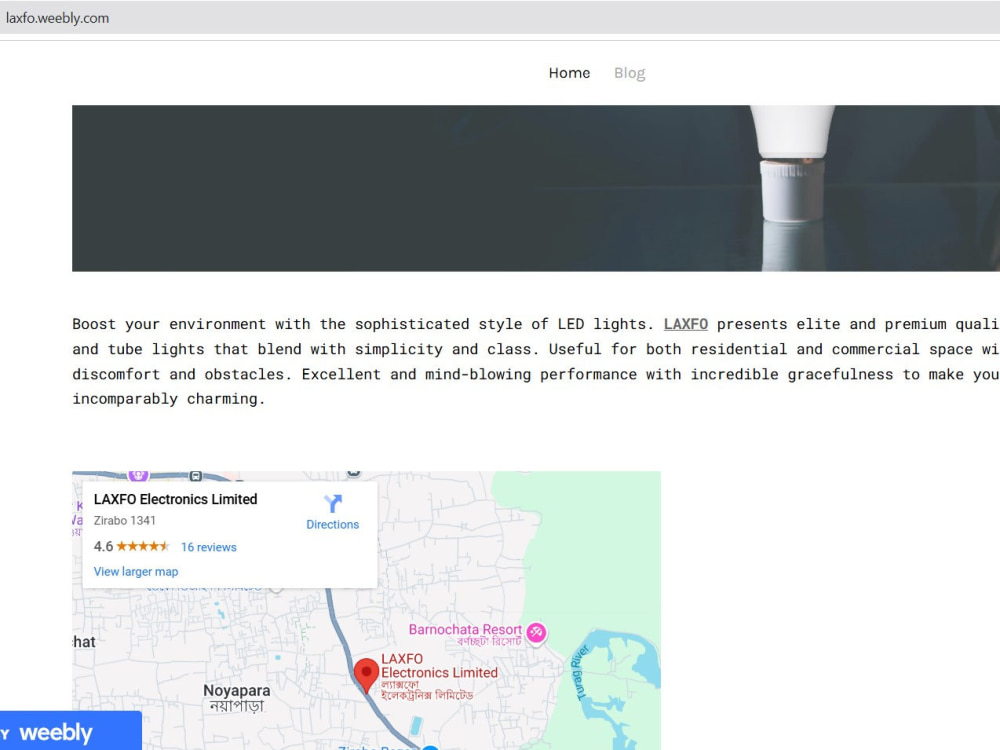Click the purple marker icon at map top

(138, 475)
